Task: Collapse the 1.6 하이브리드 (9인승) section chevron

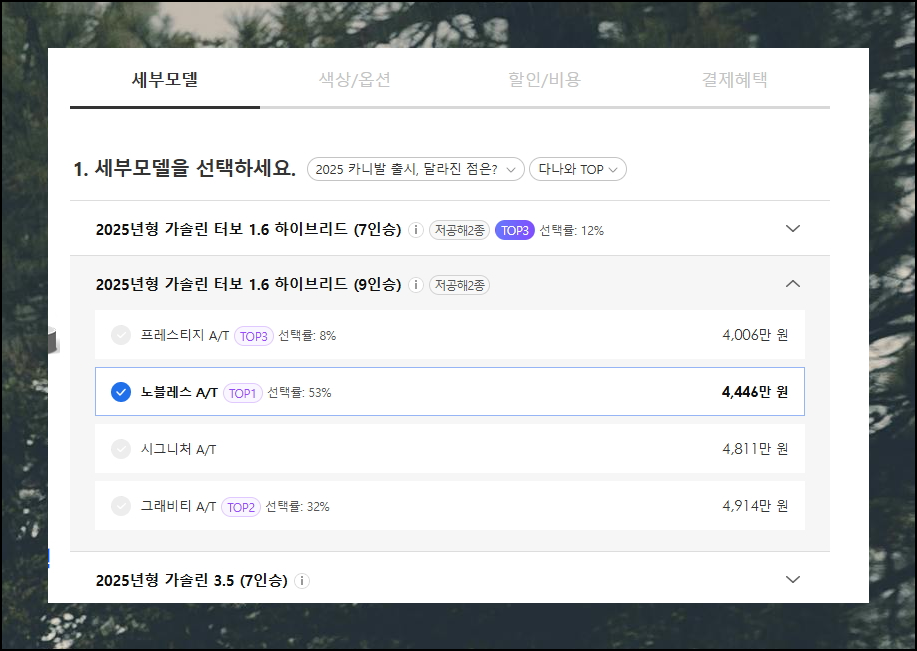Action: pos(792,284)
